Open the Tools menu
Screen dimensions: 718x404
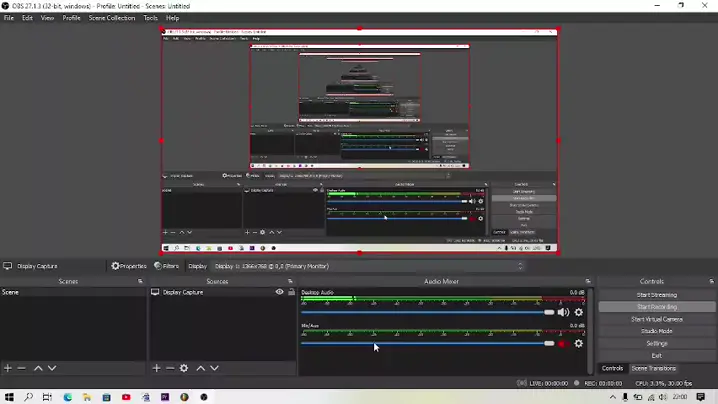150,18
